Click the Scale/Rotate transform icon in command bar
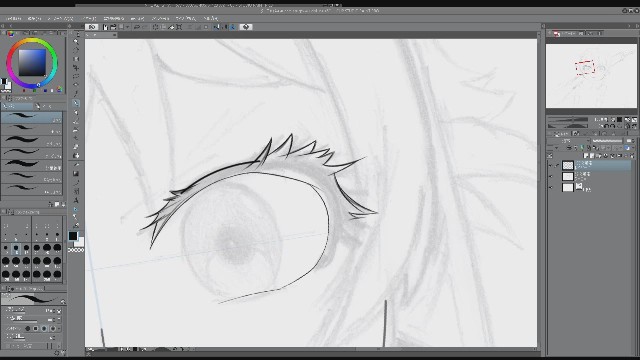Viewport: 640px width, 360px height. (x=179, y=27)
